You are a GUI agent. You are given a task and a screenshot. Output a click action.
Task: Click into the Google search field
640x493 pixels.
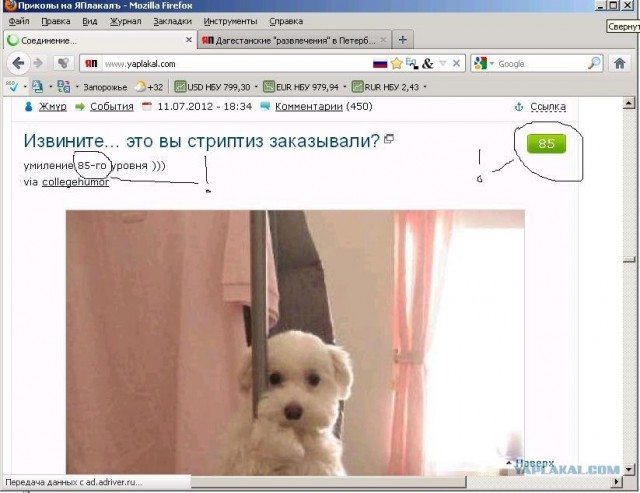point(540,63)
